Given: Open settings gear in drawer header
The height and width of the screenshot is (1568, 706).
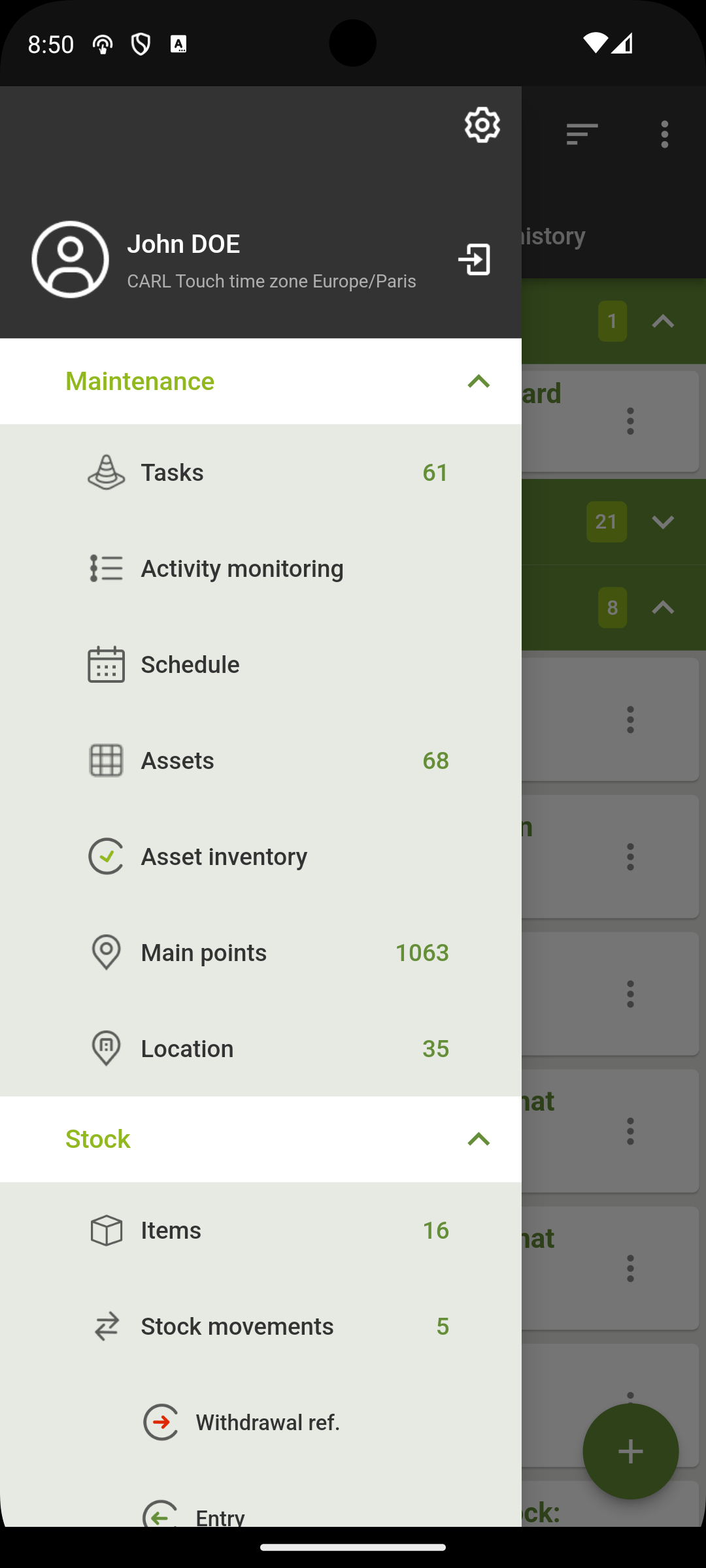Looking at the screenshot, I should click(482, 125).
